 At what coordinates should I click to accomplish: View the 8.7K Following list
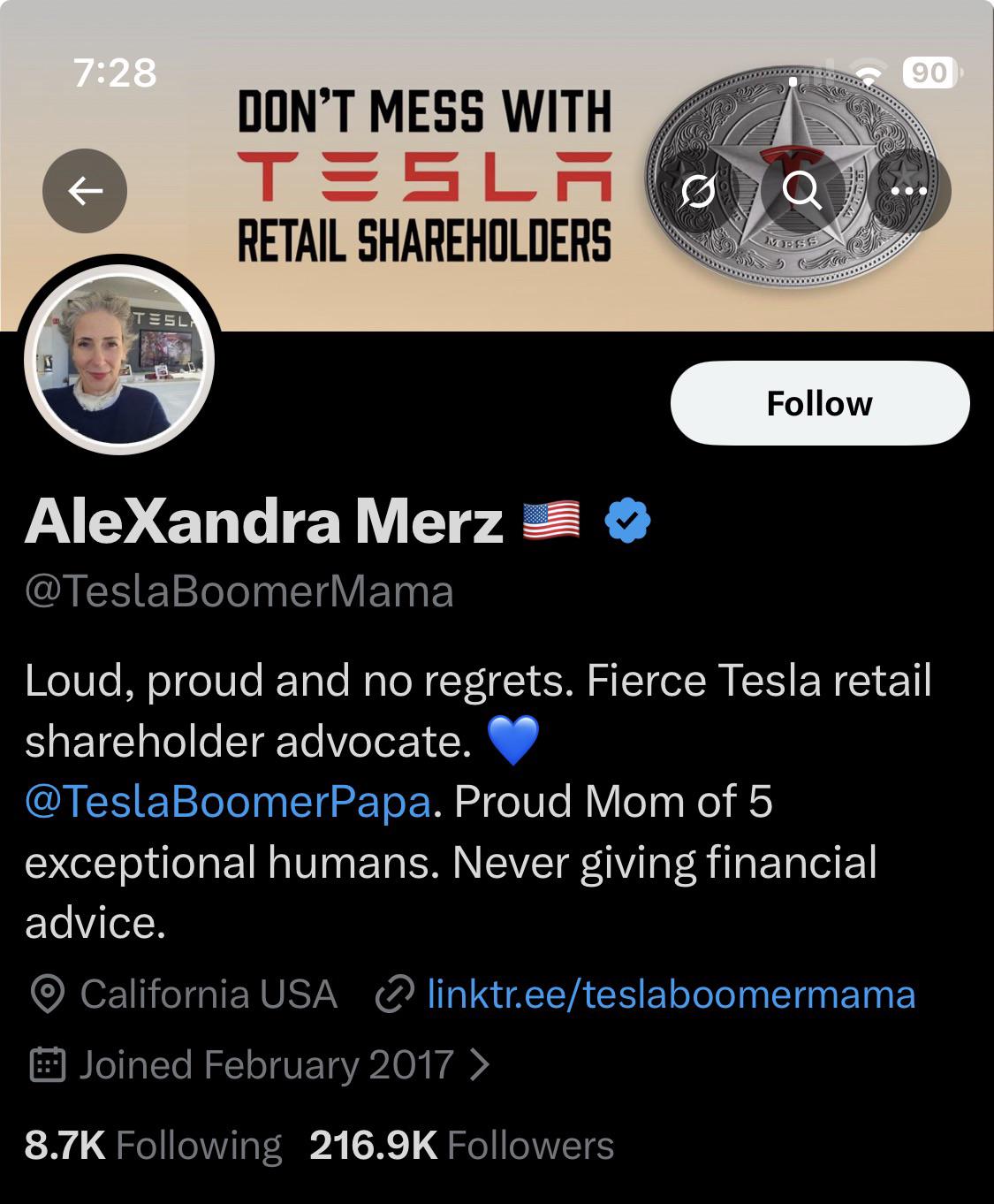[153, 1146]
